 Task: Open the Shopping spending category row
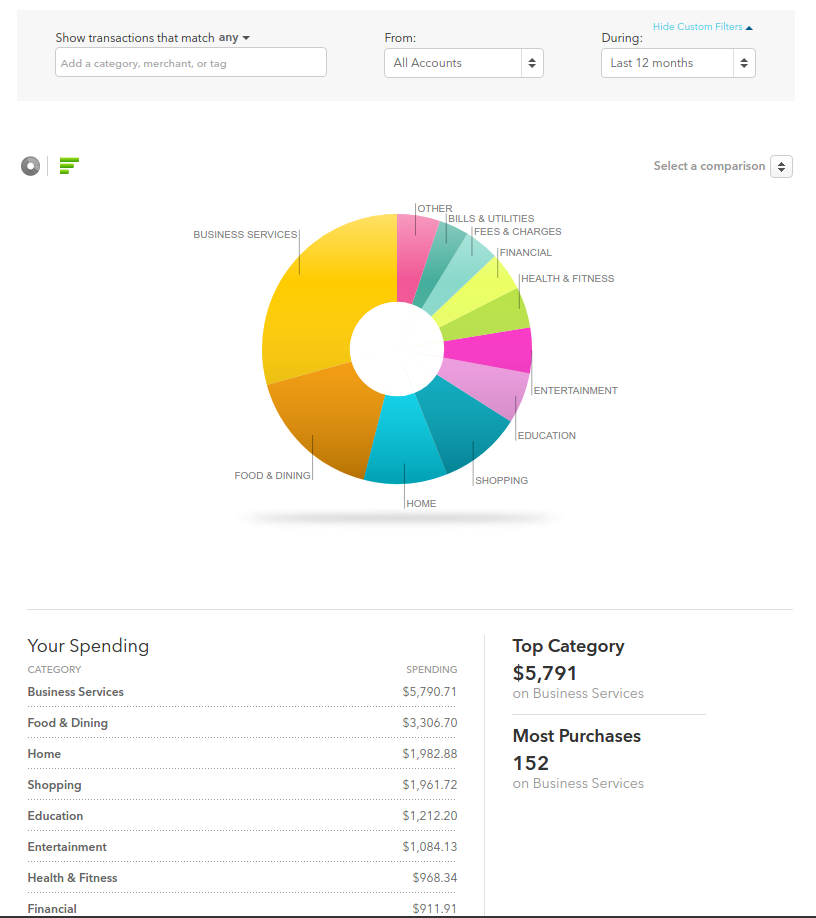[242, 785]
